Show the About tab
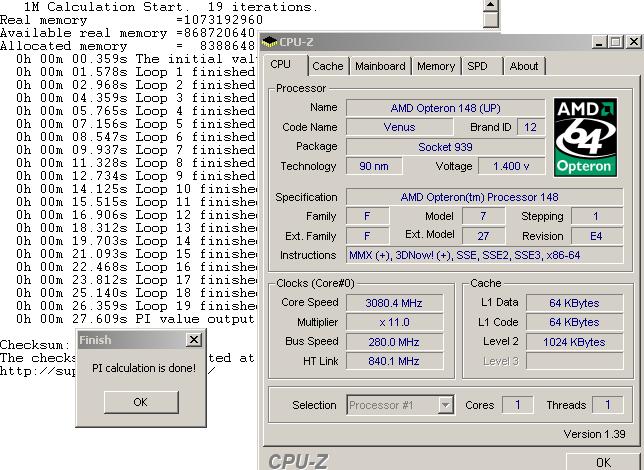Screen dimensions: 644x470 [x=523, y=66]
